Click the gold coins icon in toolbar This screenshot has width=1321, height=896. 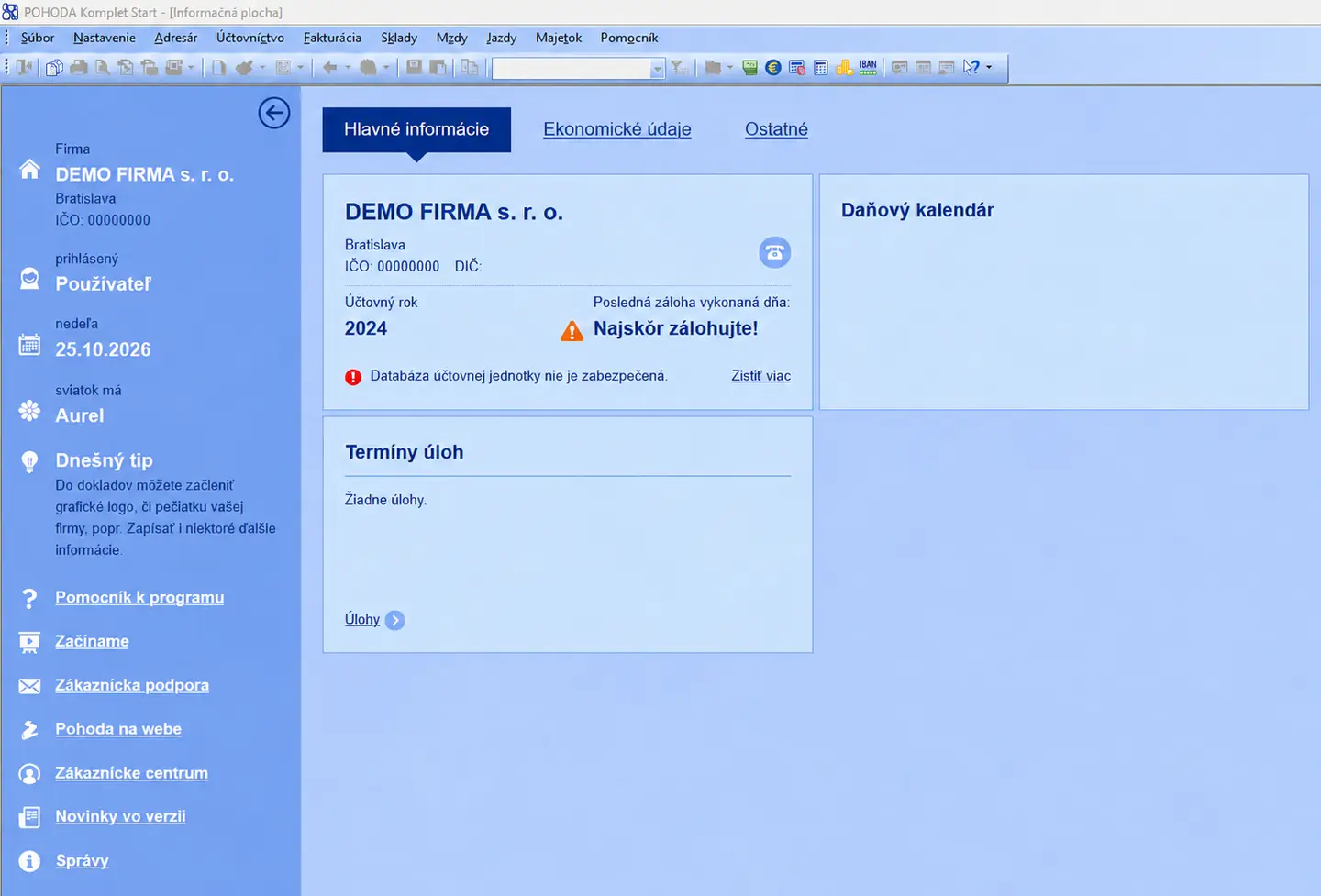pyautogui.click(x=844, y=67)
